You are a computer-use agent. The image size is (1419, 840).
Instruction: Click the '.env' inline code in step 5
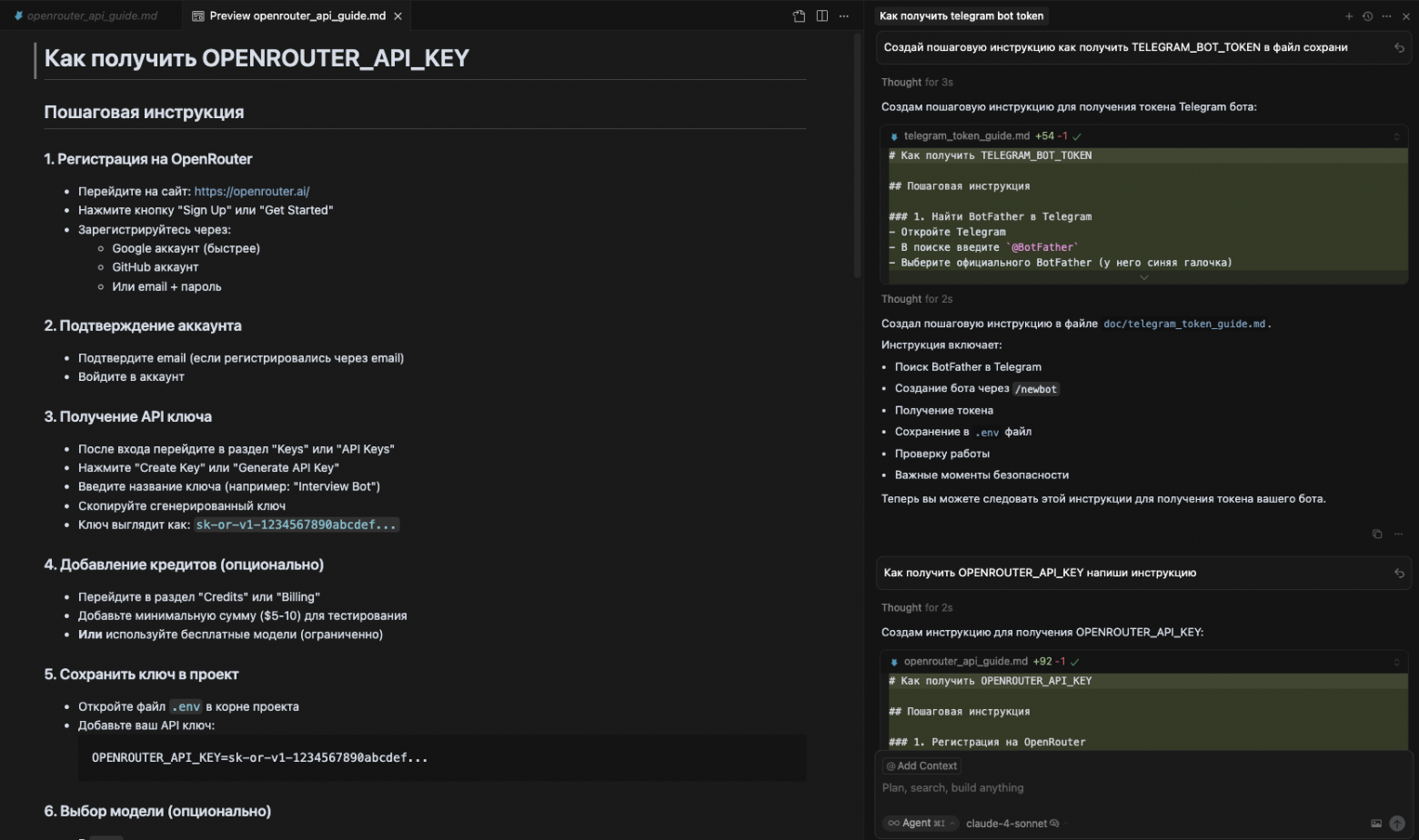(186, 707)
